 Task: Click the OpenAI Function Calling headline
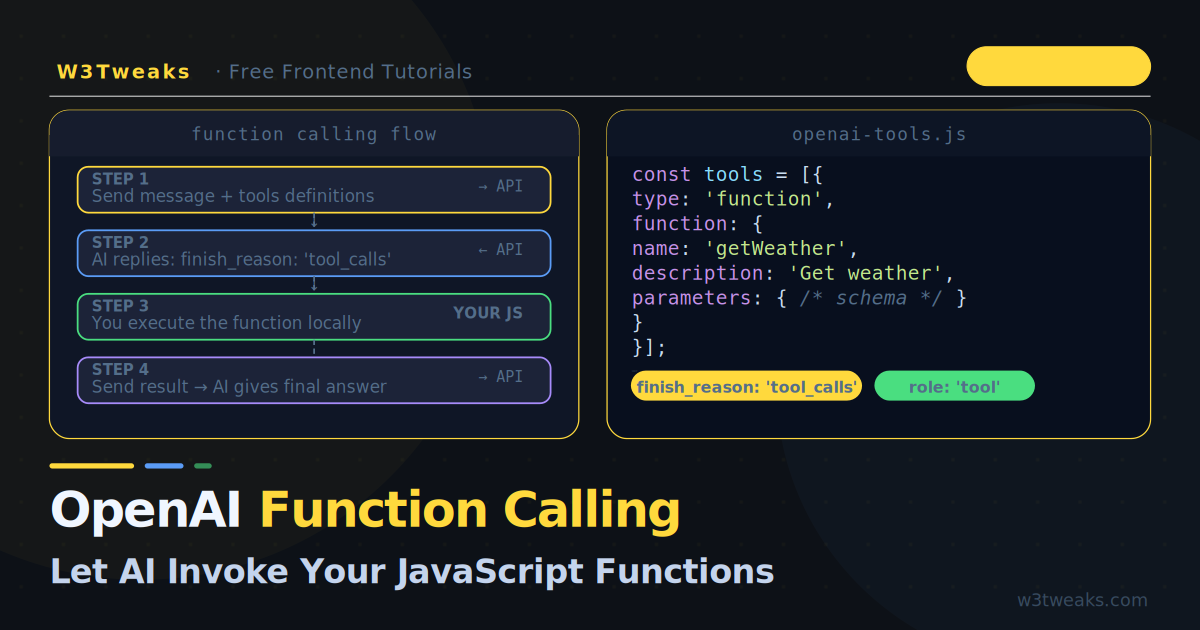(365, 510)
